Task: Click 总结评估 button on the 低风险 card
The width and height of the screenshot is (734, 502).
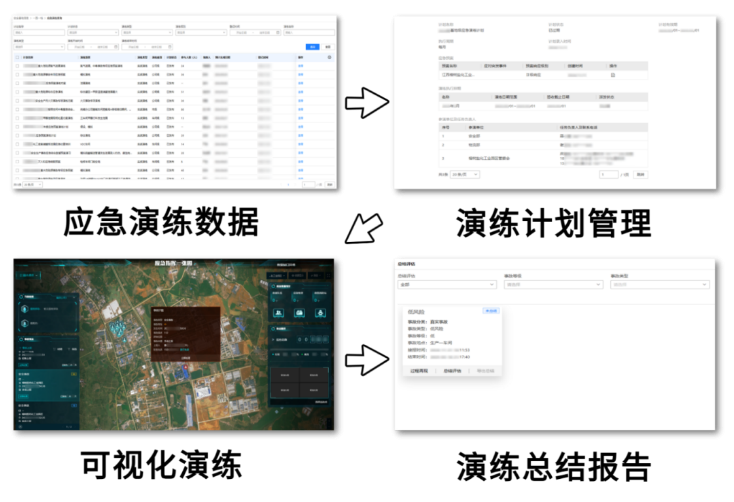Action: (452, 371)
